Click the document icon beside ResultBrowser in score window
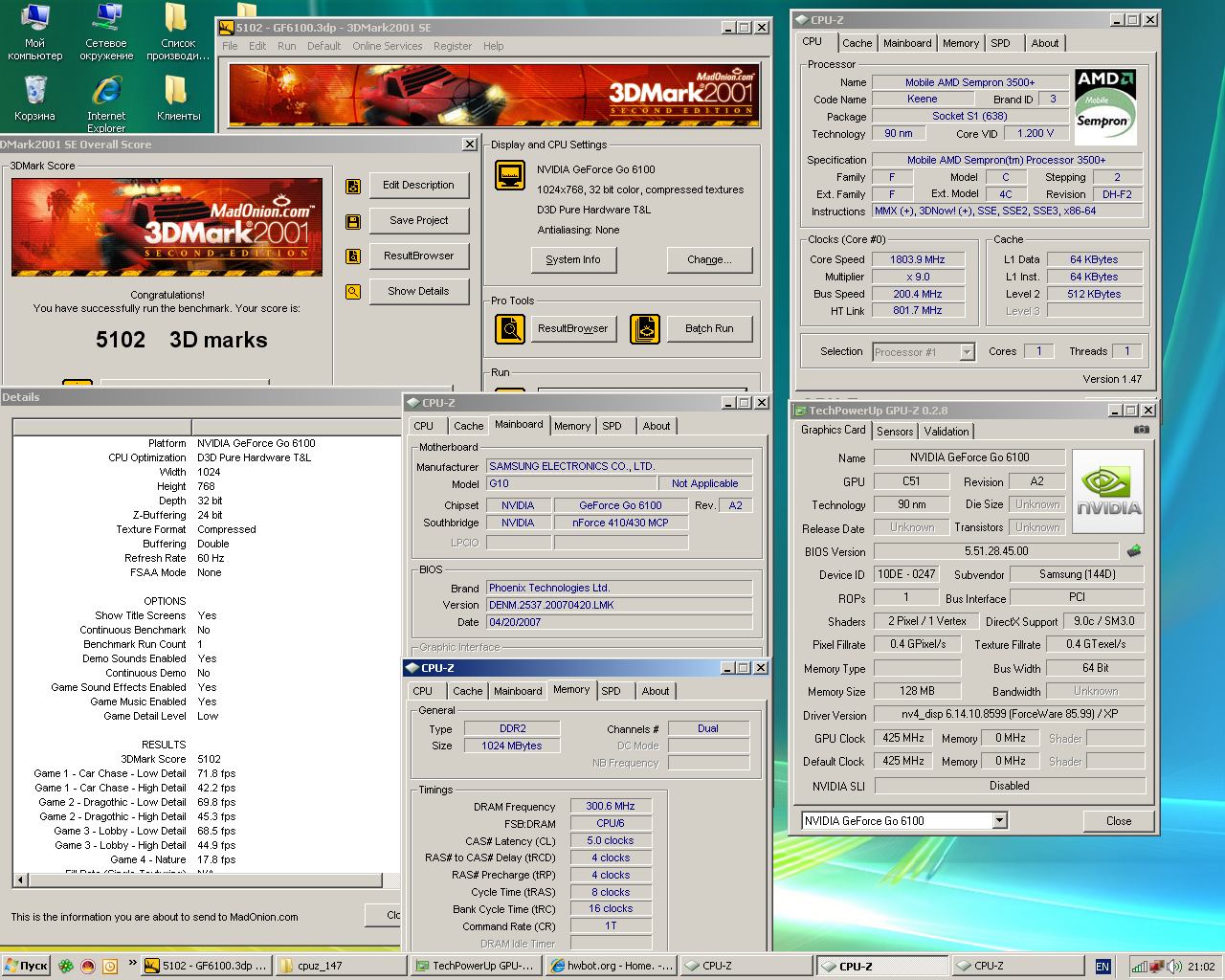This screenshot has height=980, width=1225. (x=353, y=256)
